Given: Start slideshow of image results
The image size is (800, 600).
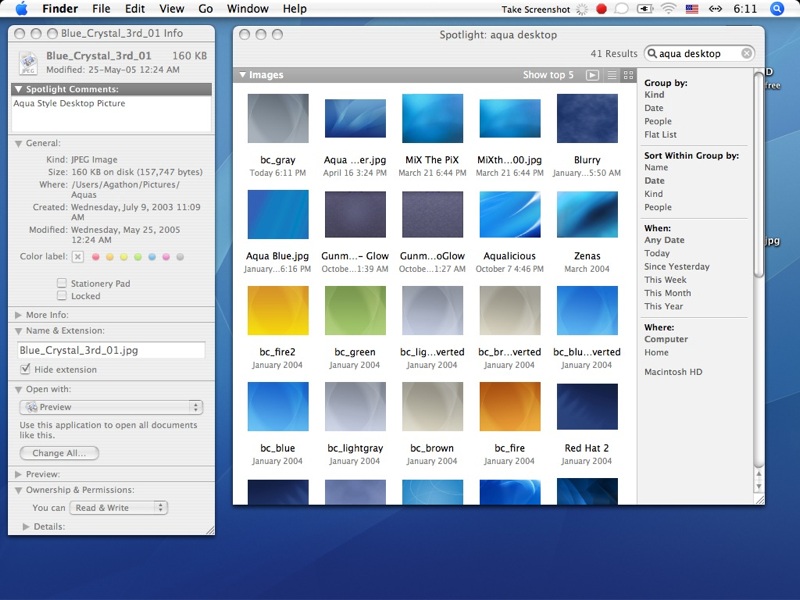Looking at the screenshot, I should tap(592, 75).
